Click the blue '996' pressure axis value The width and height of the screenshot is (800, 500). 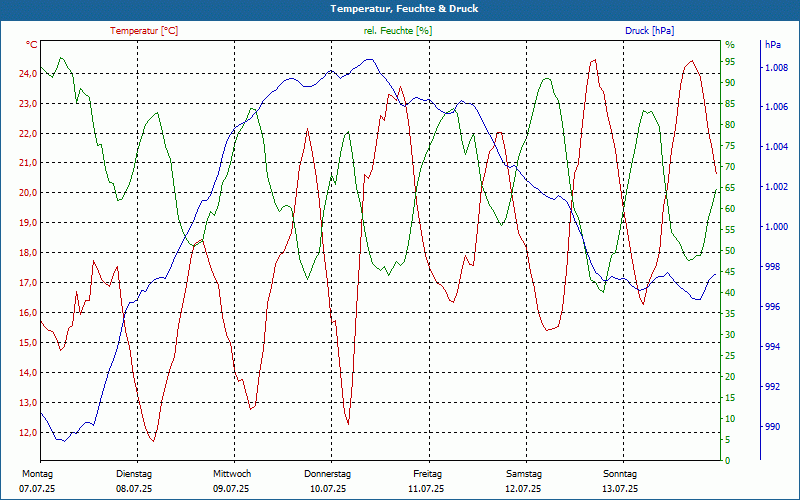pyautogui.click(x=773, y=307)
